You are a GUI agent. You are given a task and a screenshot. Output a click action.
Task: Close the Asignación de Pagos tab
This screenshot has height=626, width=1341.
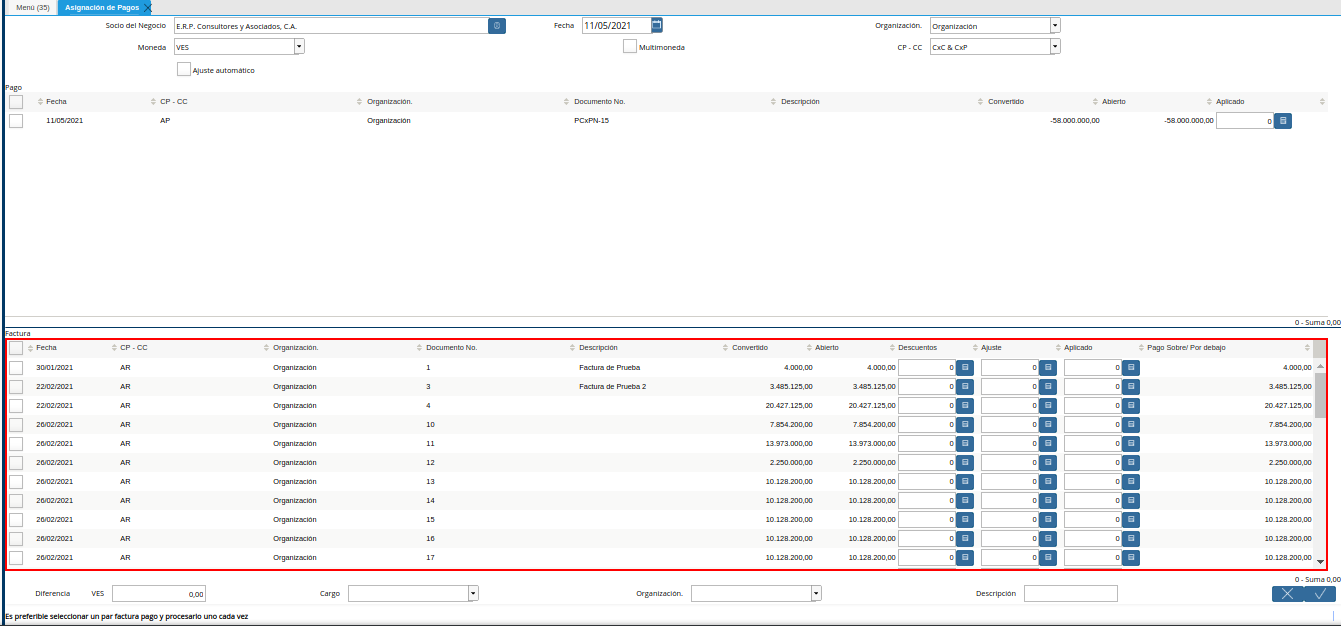pos(148,8)
